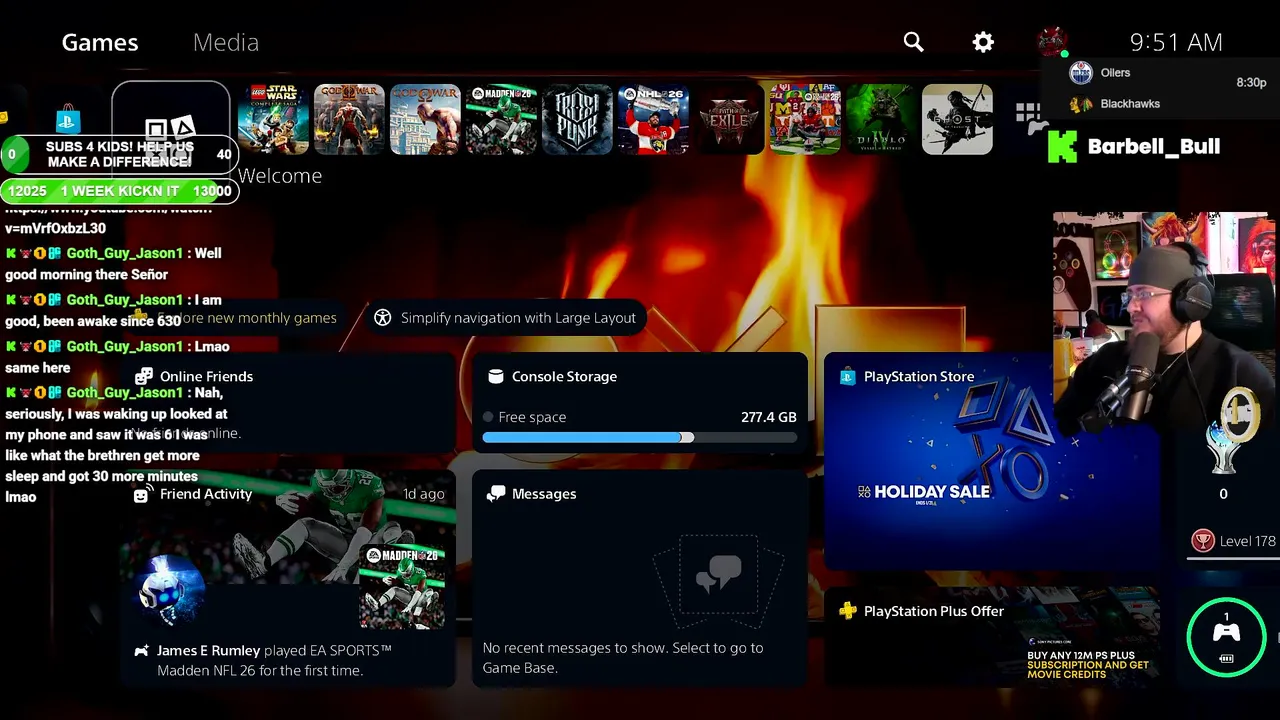
Task: Open the Game Library grid icon
Action: pos(1028,115)
